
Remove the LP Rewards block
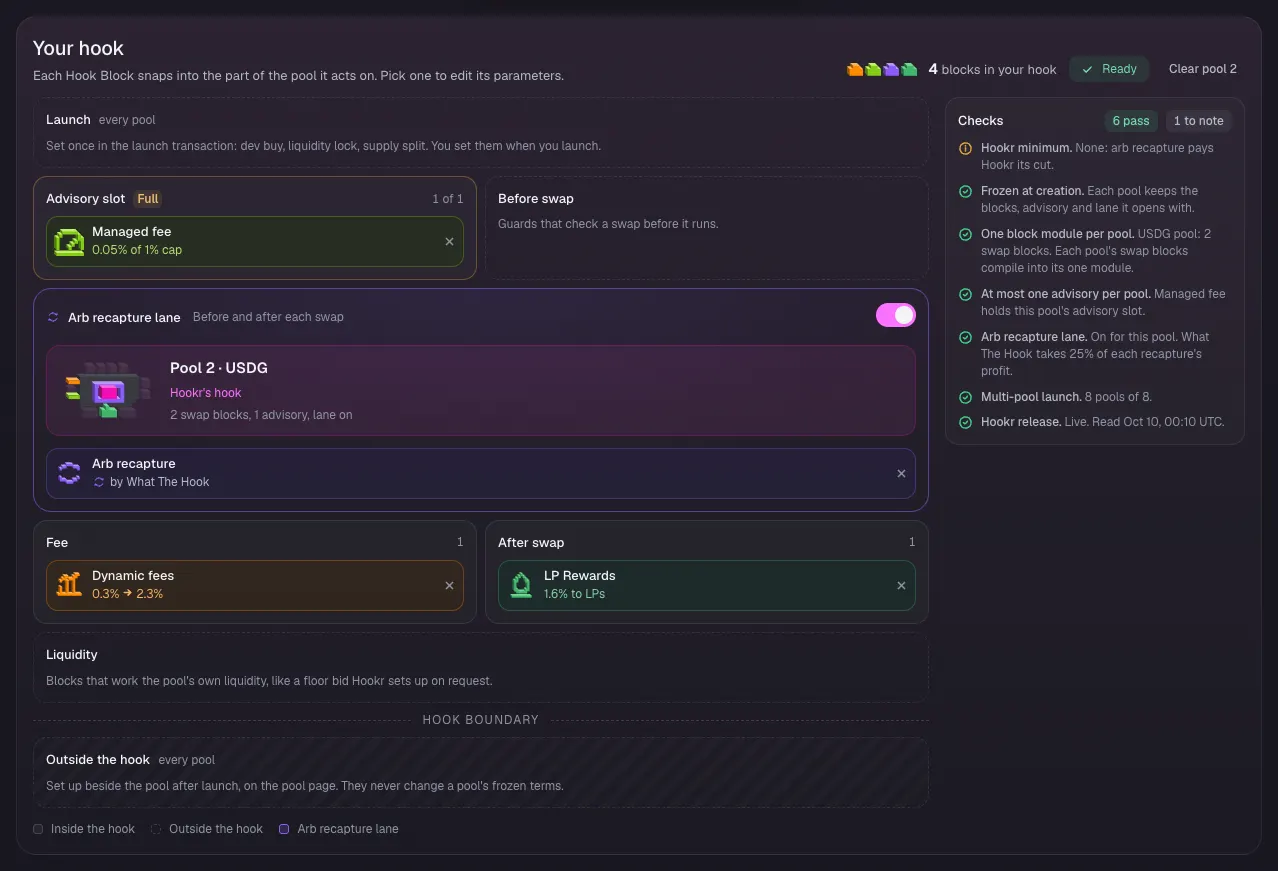coord(901,586)
